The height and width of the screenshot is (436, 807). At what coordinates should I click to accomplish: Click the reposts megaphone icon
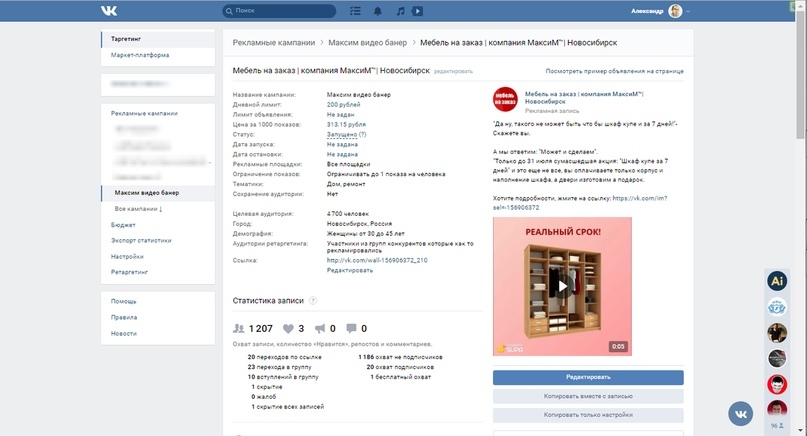click(320, 328)
